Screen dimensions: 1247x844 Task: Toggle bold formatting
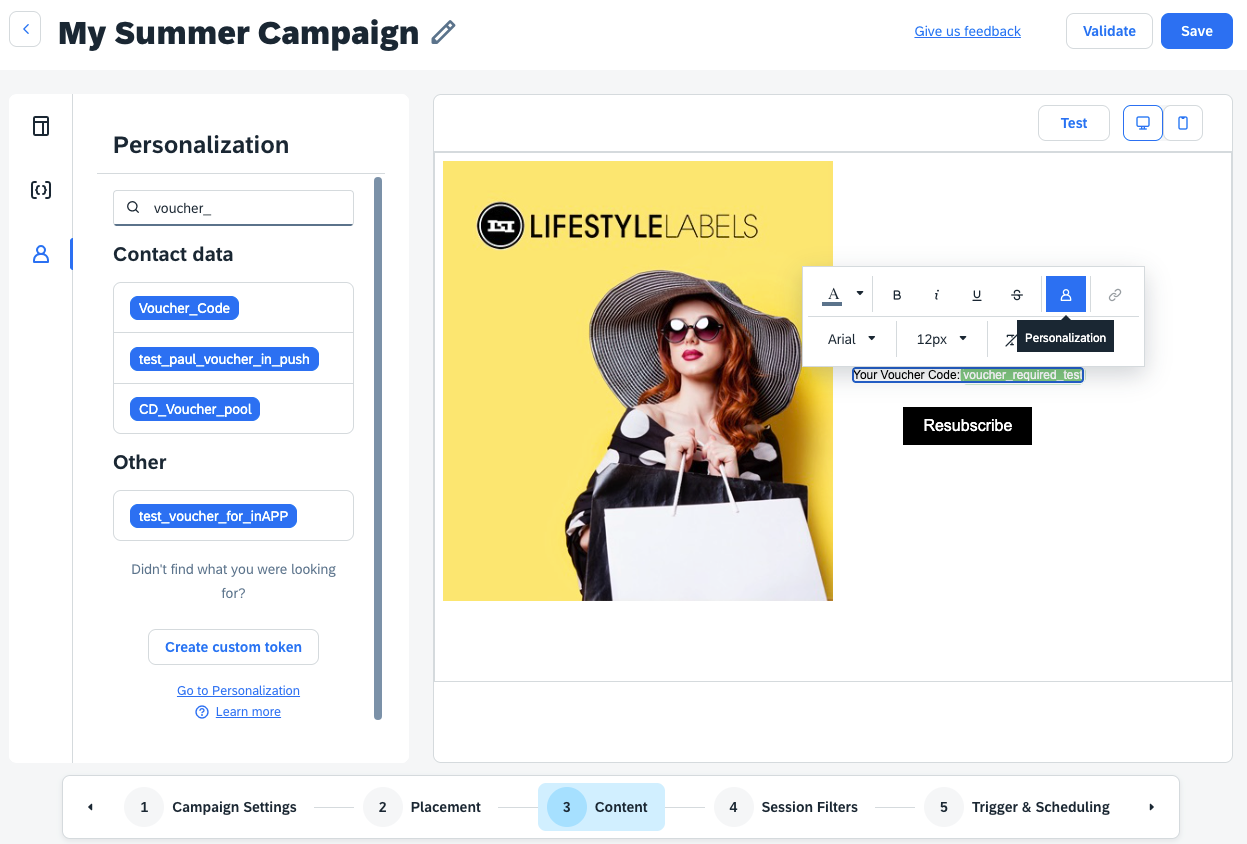click(x=897, y=295)
